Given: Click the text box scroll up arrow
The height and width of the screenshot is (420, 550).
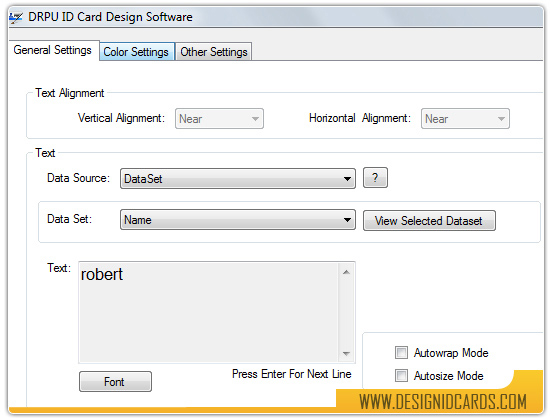Looking at the screenshot, I should click(x=346, y=272).
